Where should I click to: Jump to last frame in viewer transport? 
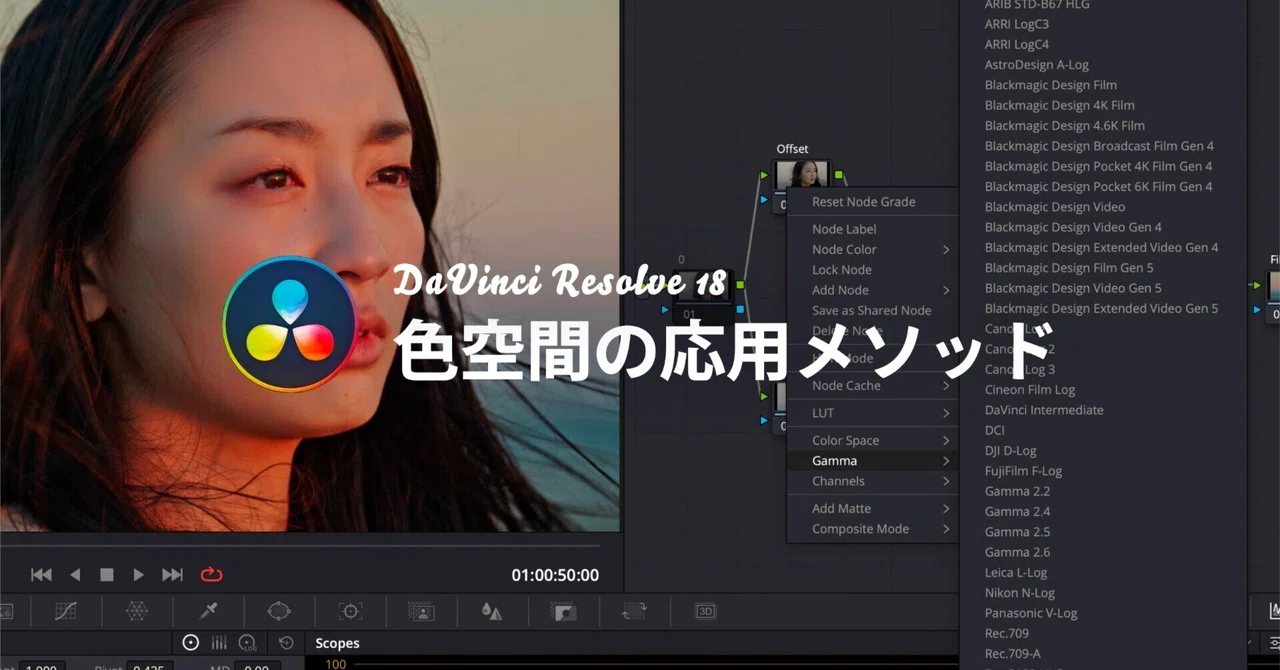click(173, 574)
